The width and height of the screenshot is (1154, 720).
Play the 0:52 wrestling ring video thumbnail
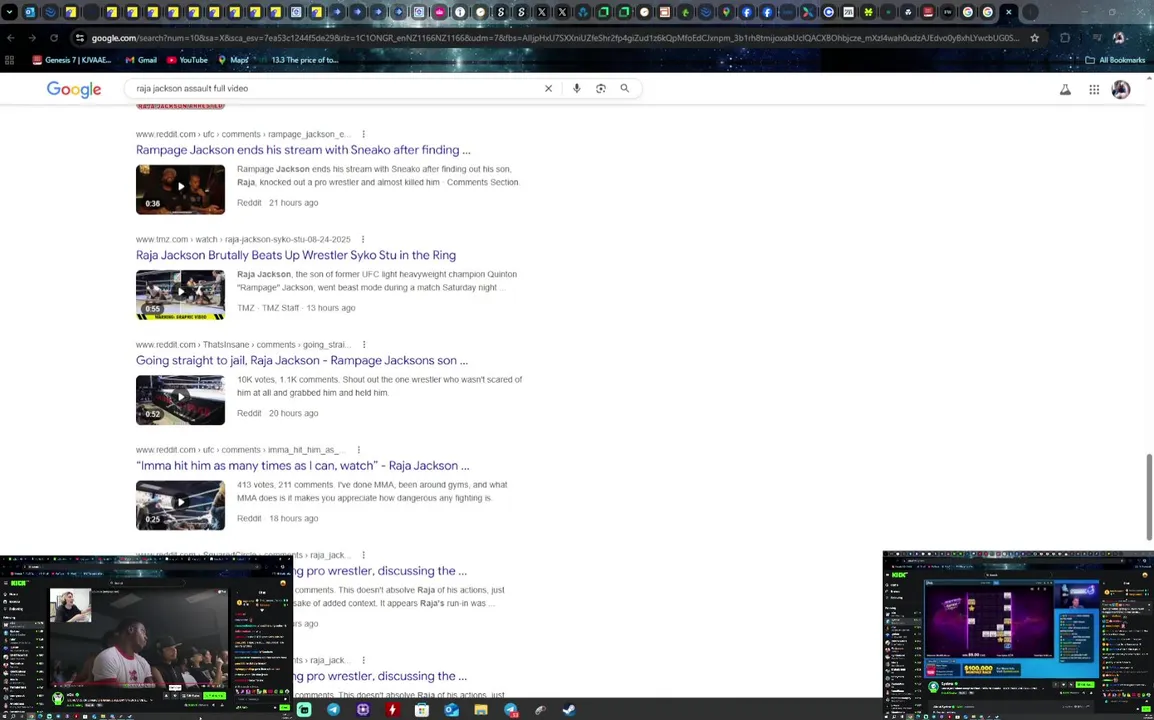pyautogui.click(x=180, y=400)
